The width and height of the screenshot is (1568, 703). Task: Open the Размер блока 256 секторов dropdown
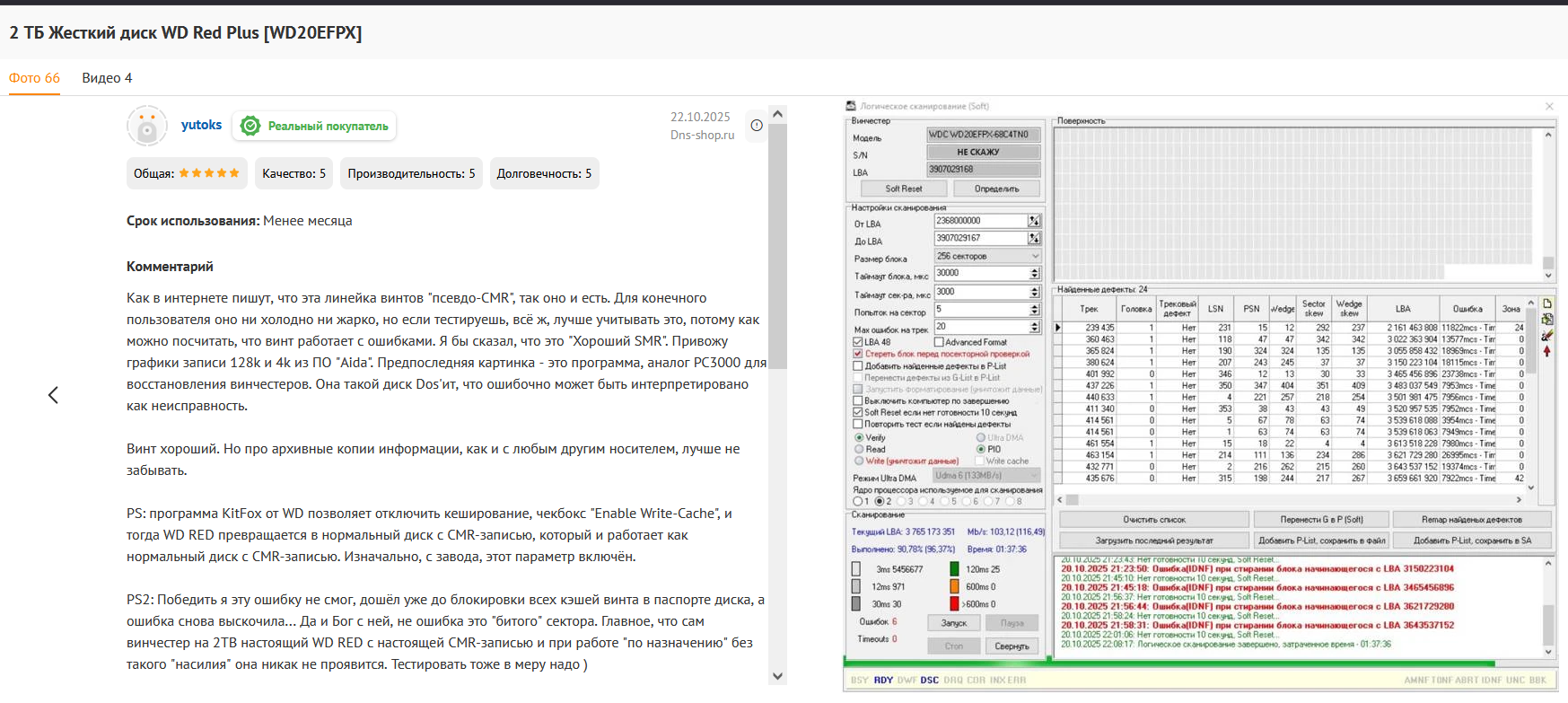[x=987, y=256]
